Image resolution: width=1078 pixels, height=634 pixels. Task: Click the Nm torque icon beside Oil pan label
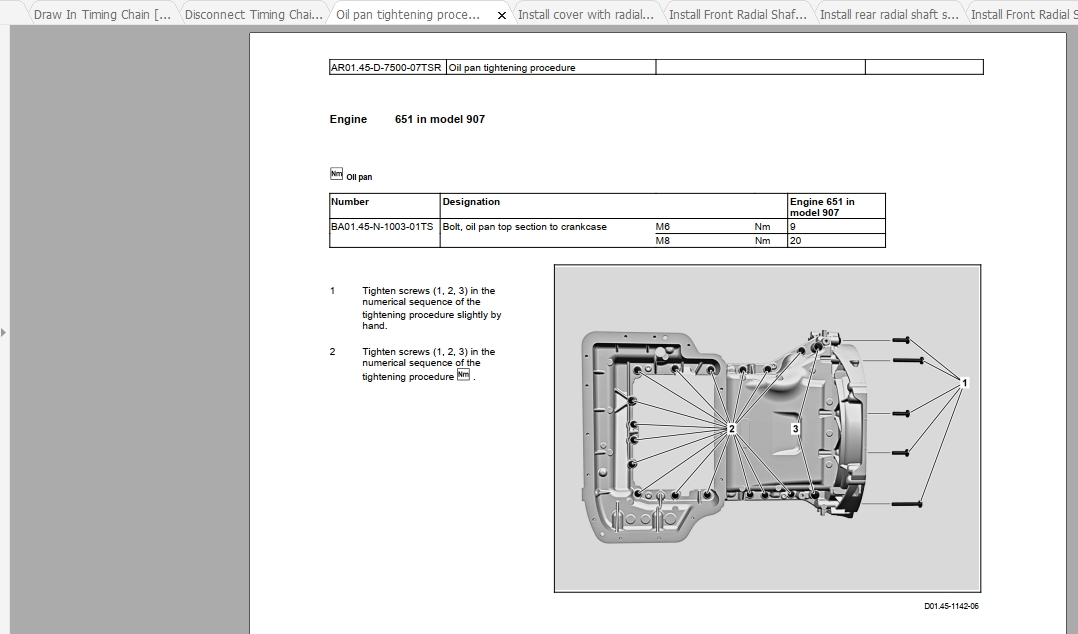[336, 174]
